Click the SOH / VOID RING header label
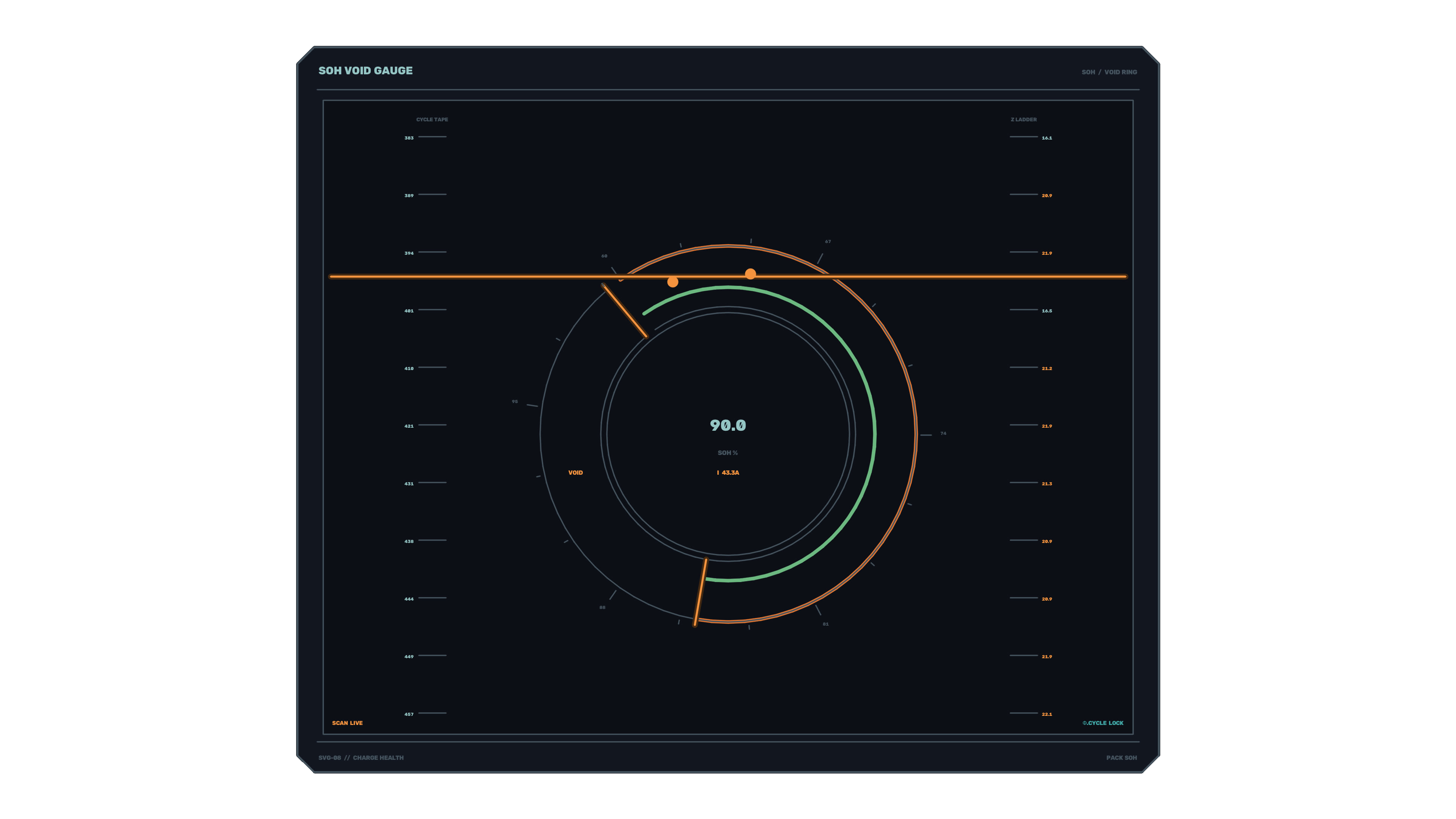Image resolution: width=1456 pixels, height=819 pixels. coord(1109,72)
